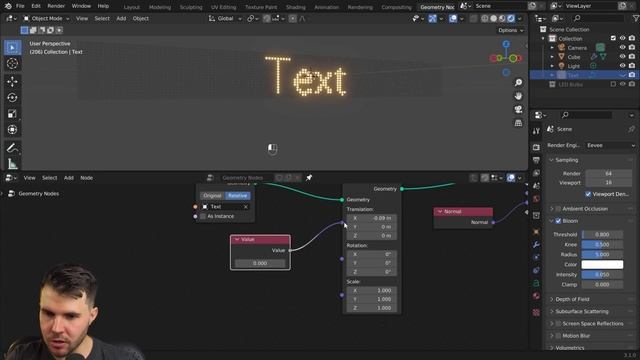Toggle the camera view icon in viewport

(518, 109)
